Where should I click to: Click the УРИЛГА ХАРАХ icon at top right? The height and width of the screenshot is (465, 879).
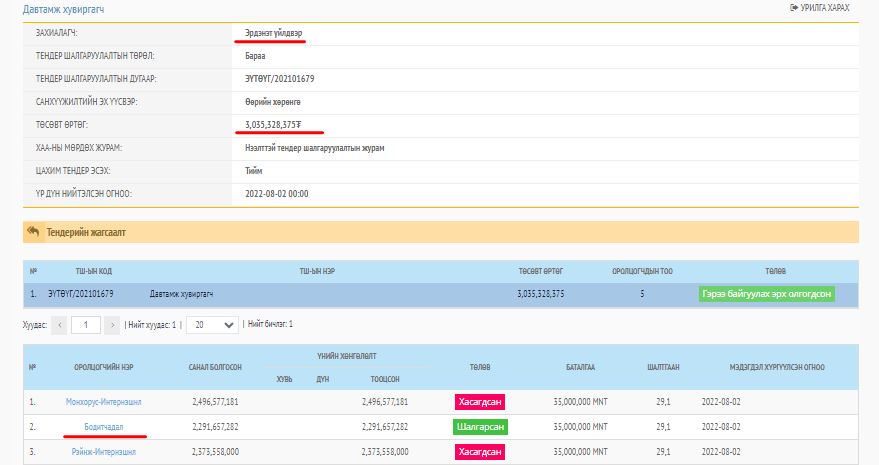[x=794, y=8]
